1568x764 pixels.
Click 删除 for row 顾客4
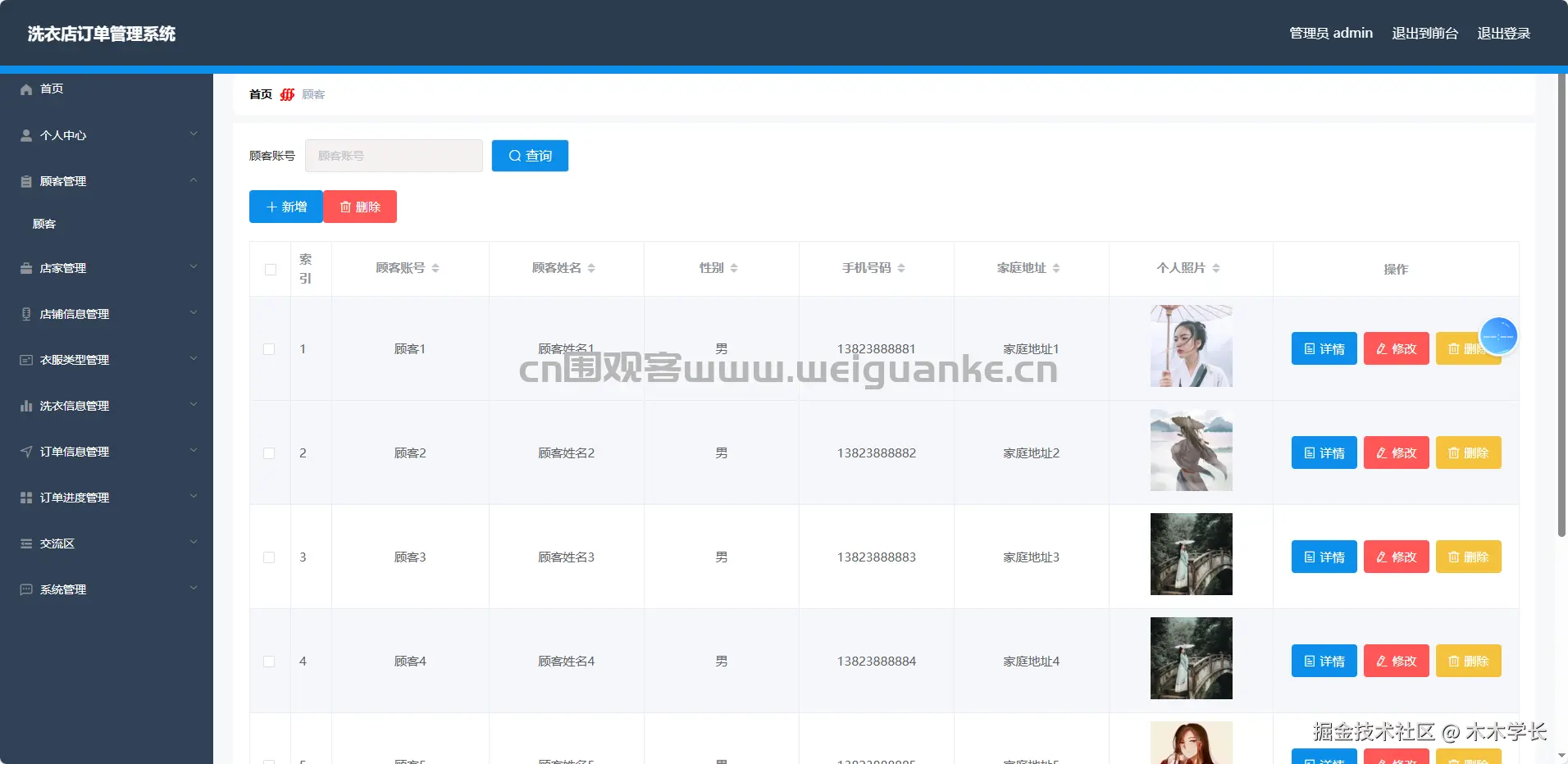click(1469, 661)
